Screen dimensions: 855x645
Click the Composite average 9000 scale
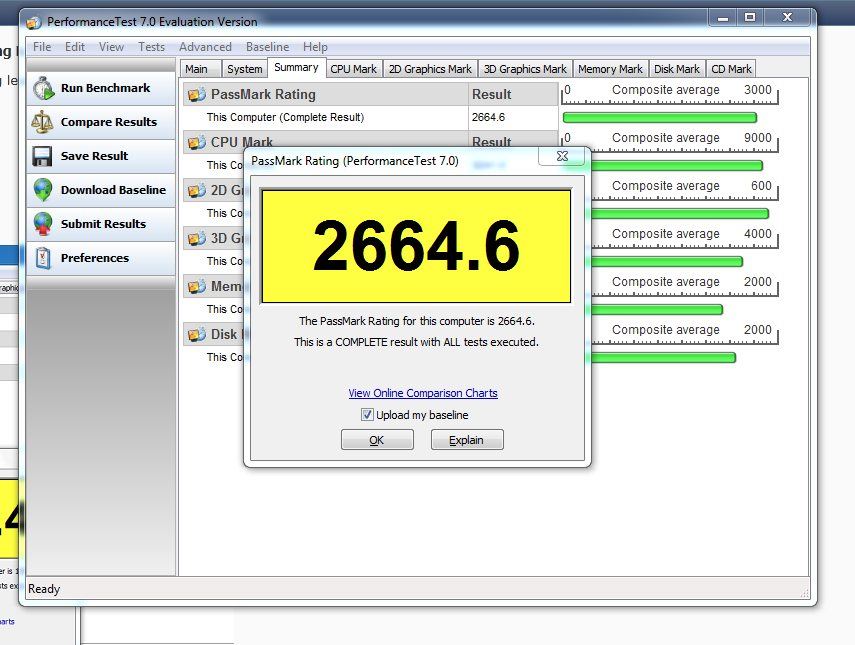click(670, 141)
